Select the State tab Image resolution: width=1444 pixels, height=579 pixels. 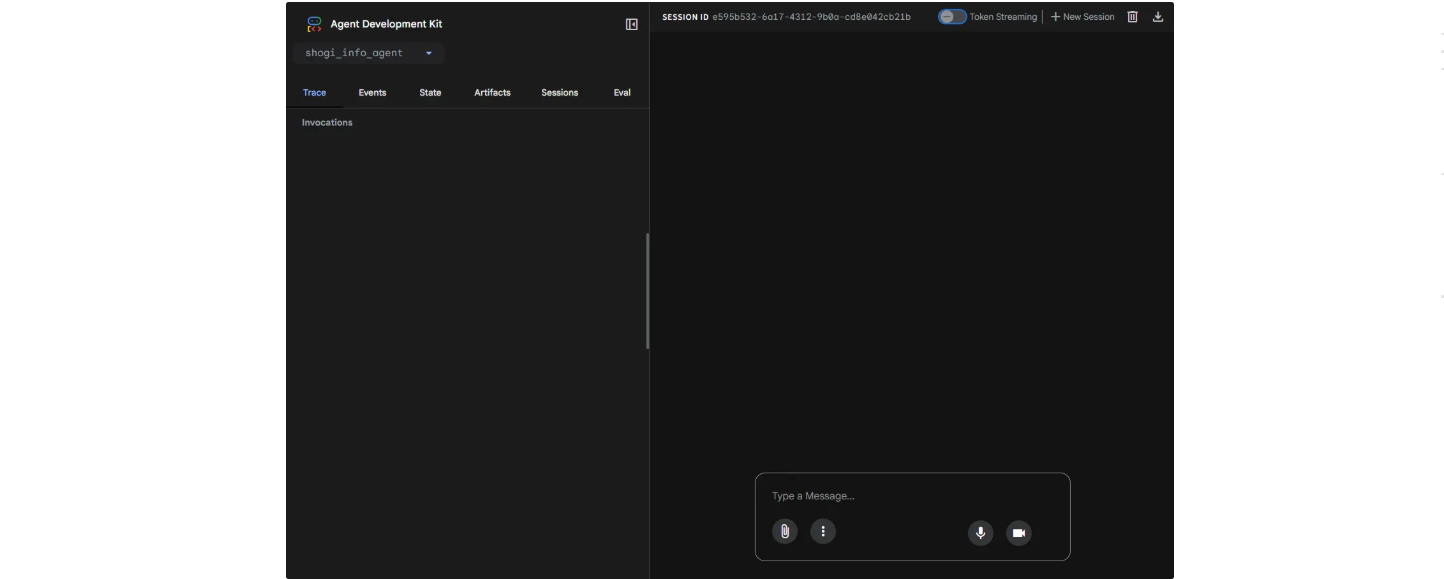pyautogui.click(x=430, y=93)
